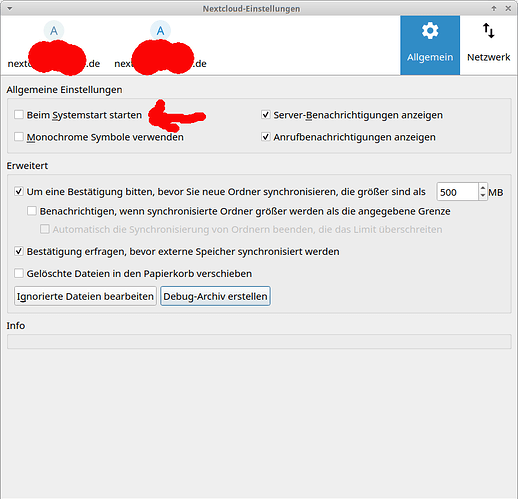Toggle confirmation for large folder sync checkbox
Viewport: 518px width, 499px height.
19,192
